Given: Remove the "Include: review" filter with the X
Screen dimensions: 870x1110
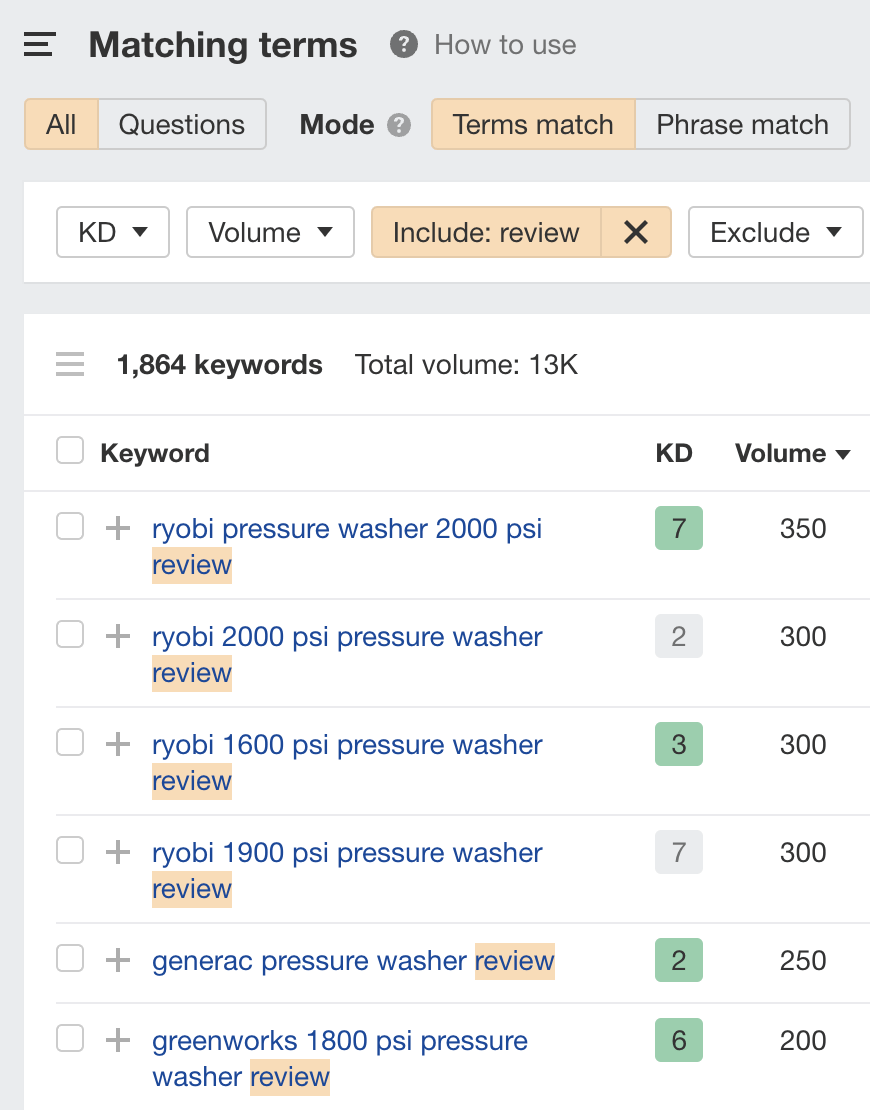Looking at the screenshot, I should 635,231.
